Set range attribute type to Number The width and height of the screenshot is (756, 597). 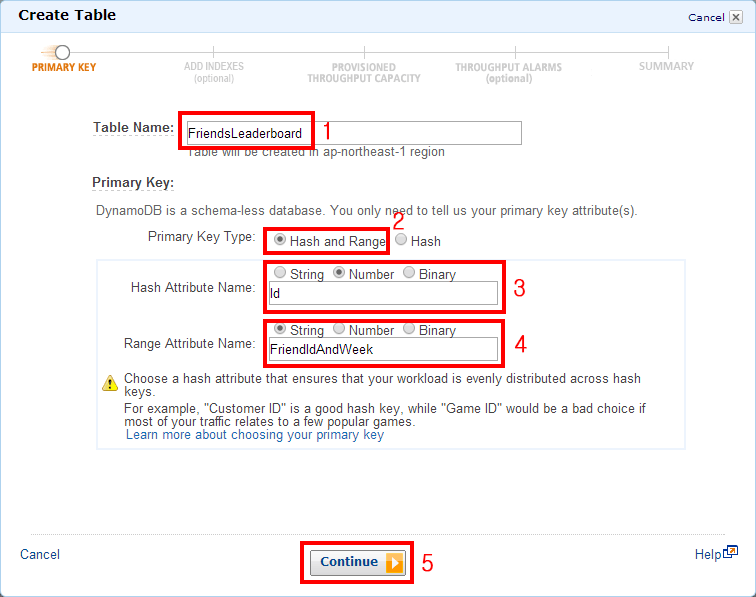339,329
